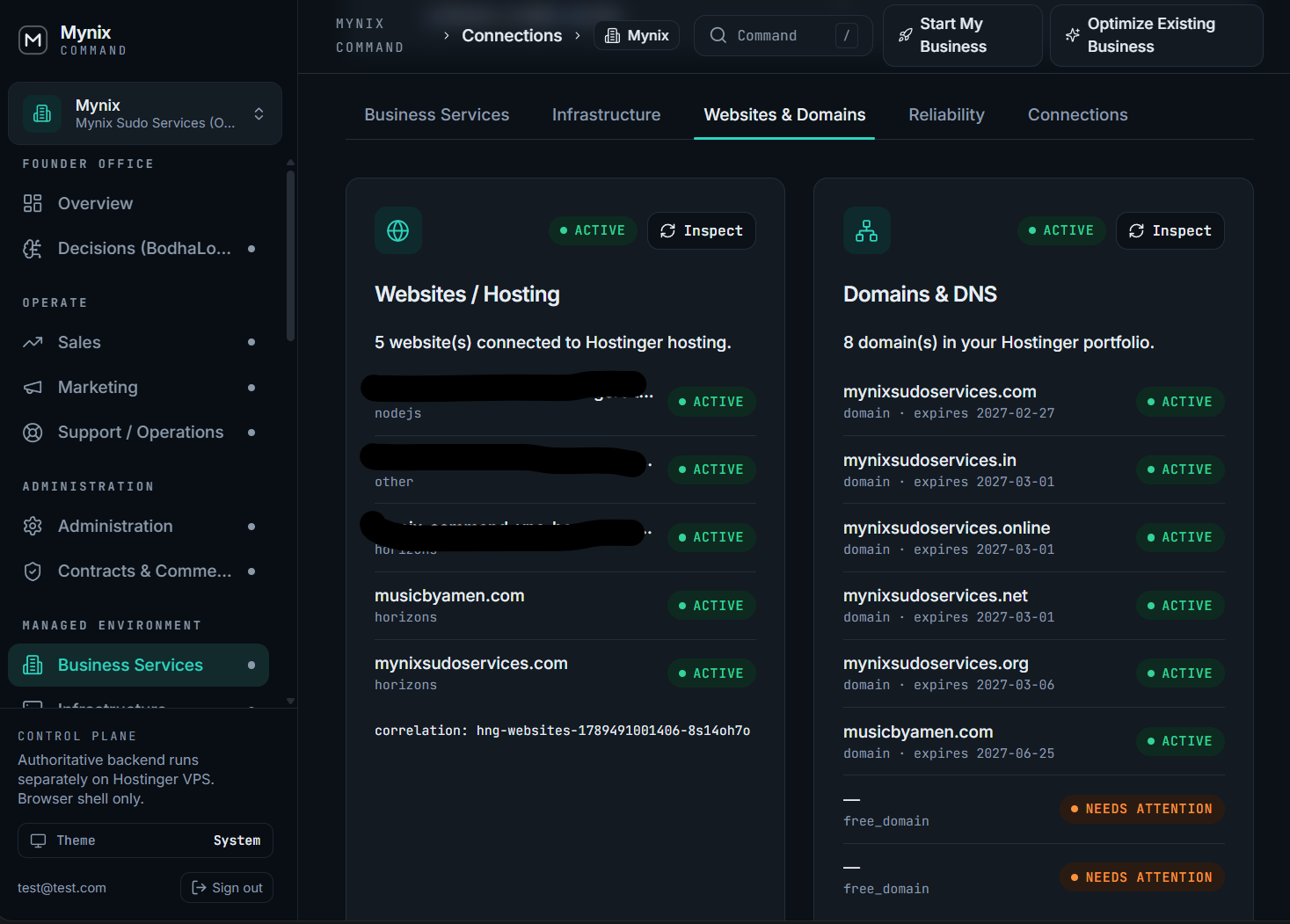Open Overview in the sidebar

click(139, 203)
